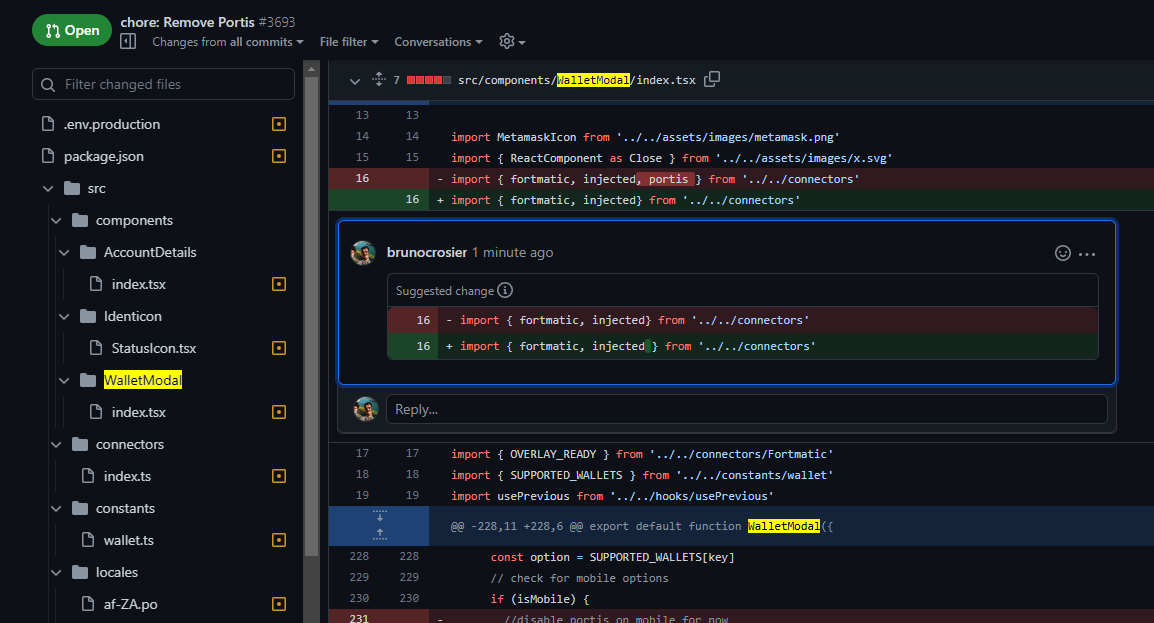Click the search icon in file filter
1154x623 pixels.
pyautogui.click(x=48, y=85)
